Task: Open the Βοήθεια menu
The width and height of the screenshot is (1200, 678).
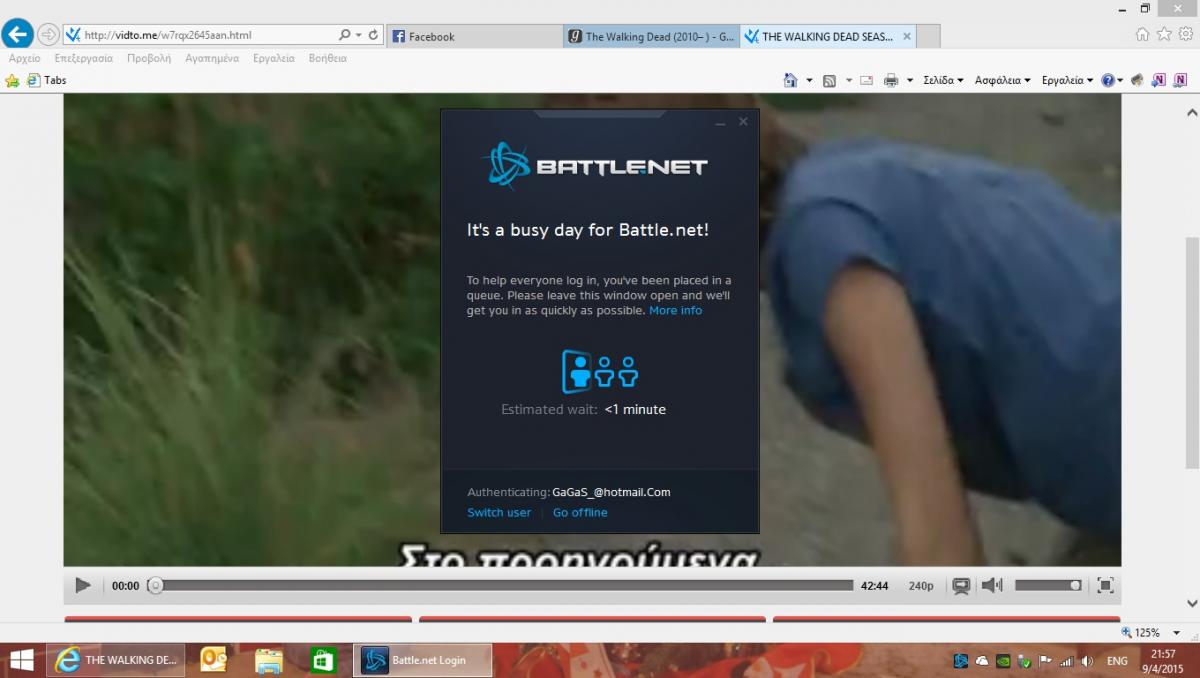Action: point(328,58)
